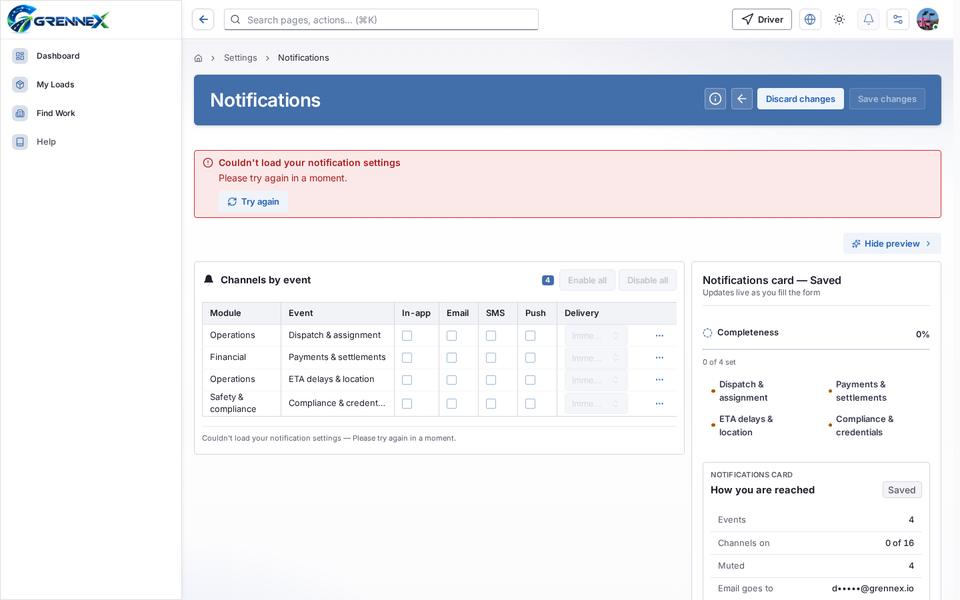Open more options for ETA delays & location
Image resolution: width=960 pixels, height=600 pixels.
pyautogui.click(x=659, y=380)
